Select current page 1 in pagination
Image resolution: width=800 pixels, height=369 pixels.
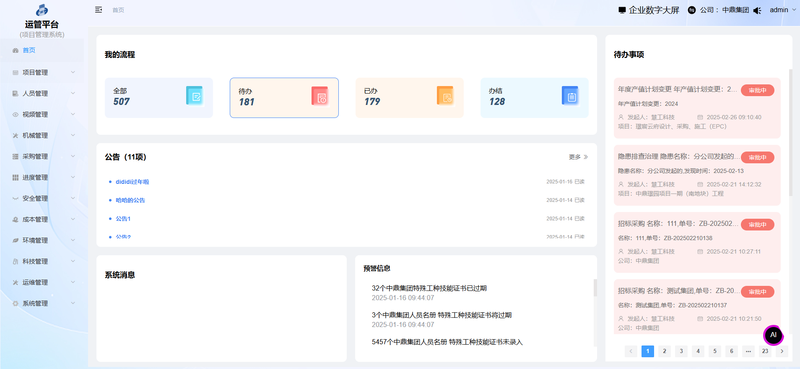tap(647, 351)
